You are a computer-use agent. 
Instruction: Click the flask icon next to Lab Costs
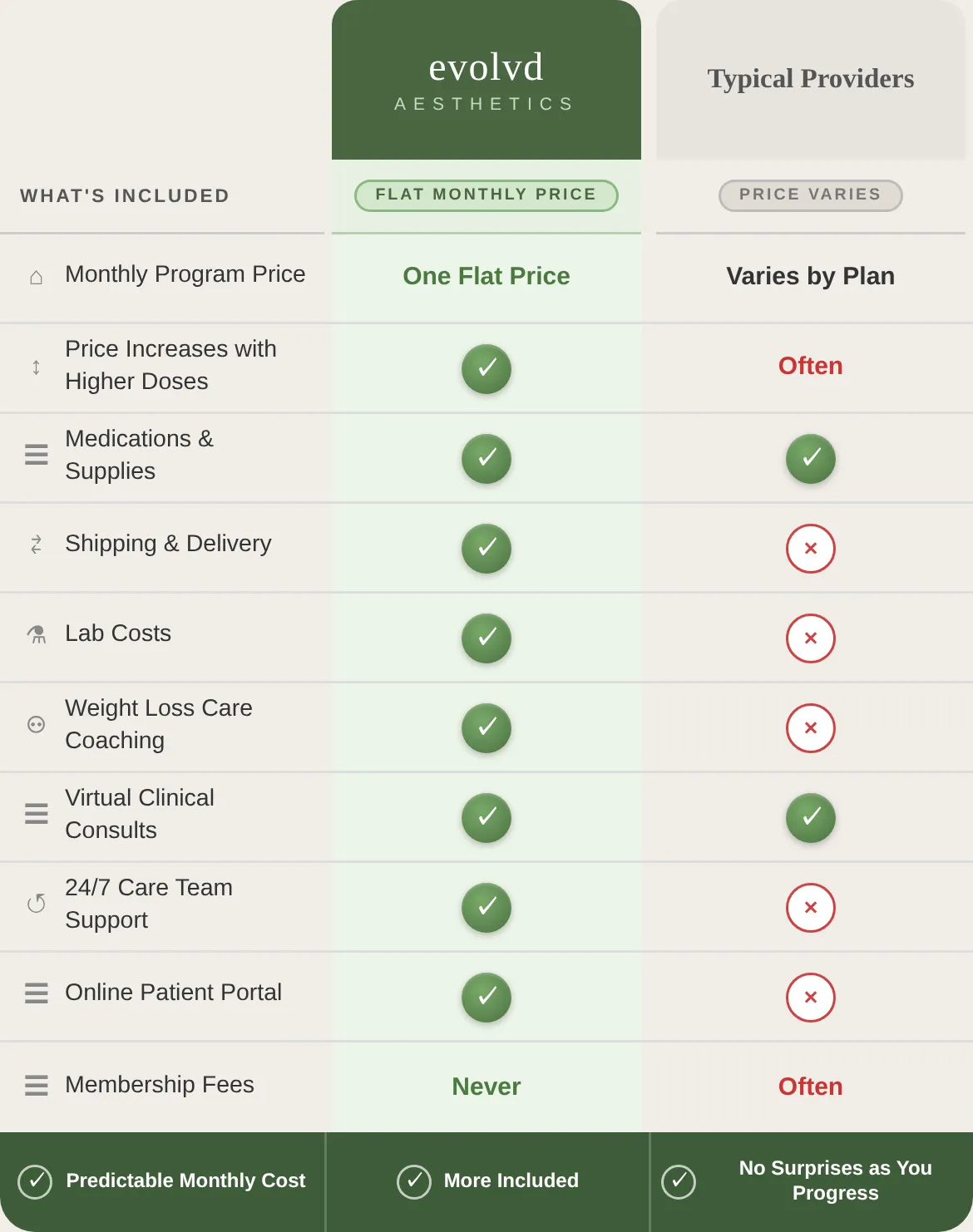[x=36, y=634]
